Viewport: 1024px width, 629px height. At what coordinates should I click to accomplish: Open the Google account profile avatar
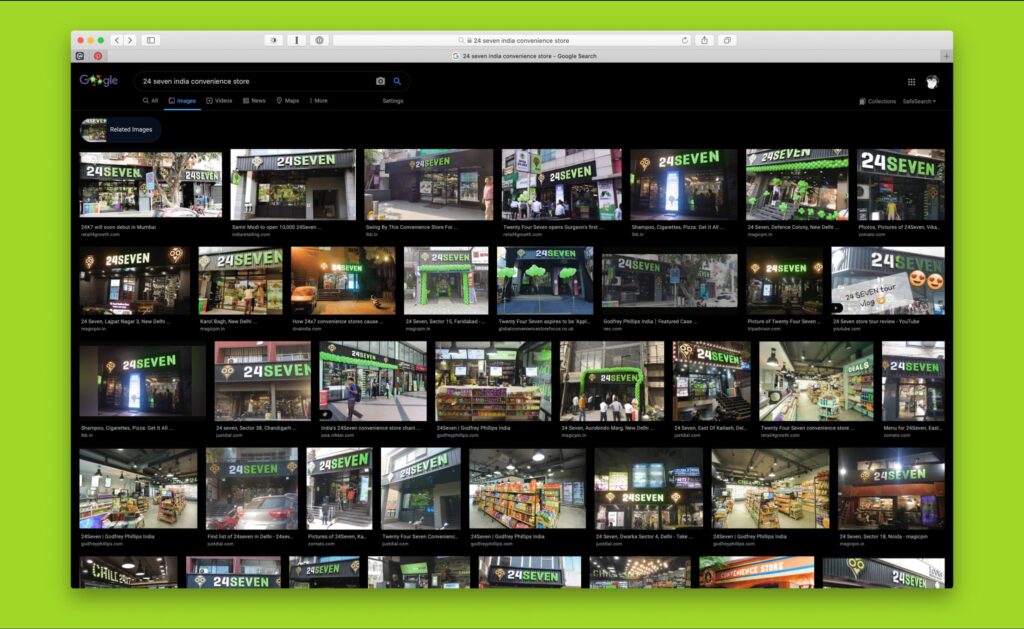pos(932,82)
